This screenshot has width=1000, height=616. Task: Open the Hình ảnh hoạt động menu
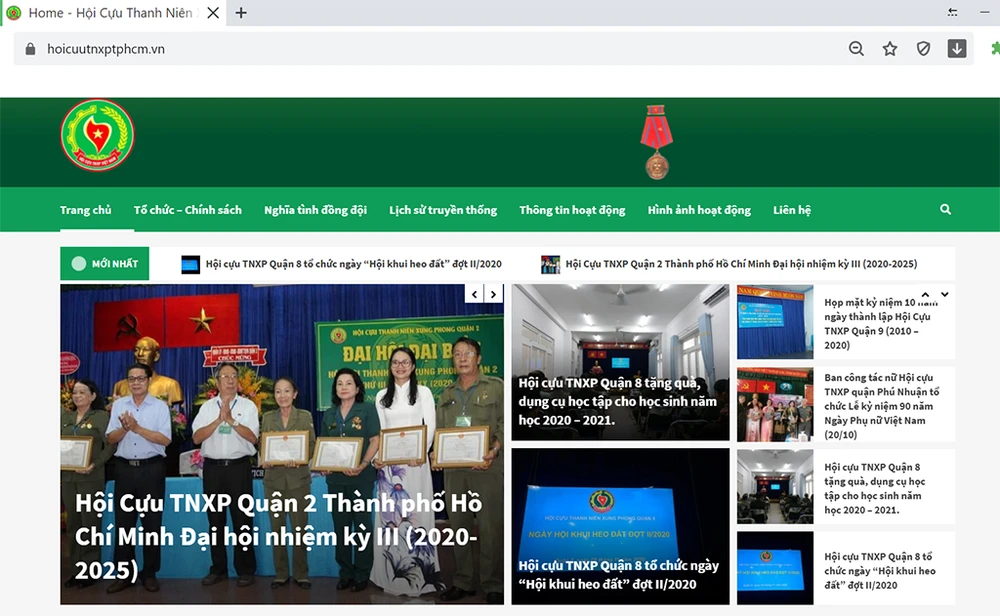coord(699,210)
